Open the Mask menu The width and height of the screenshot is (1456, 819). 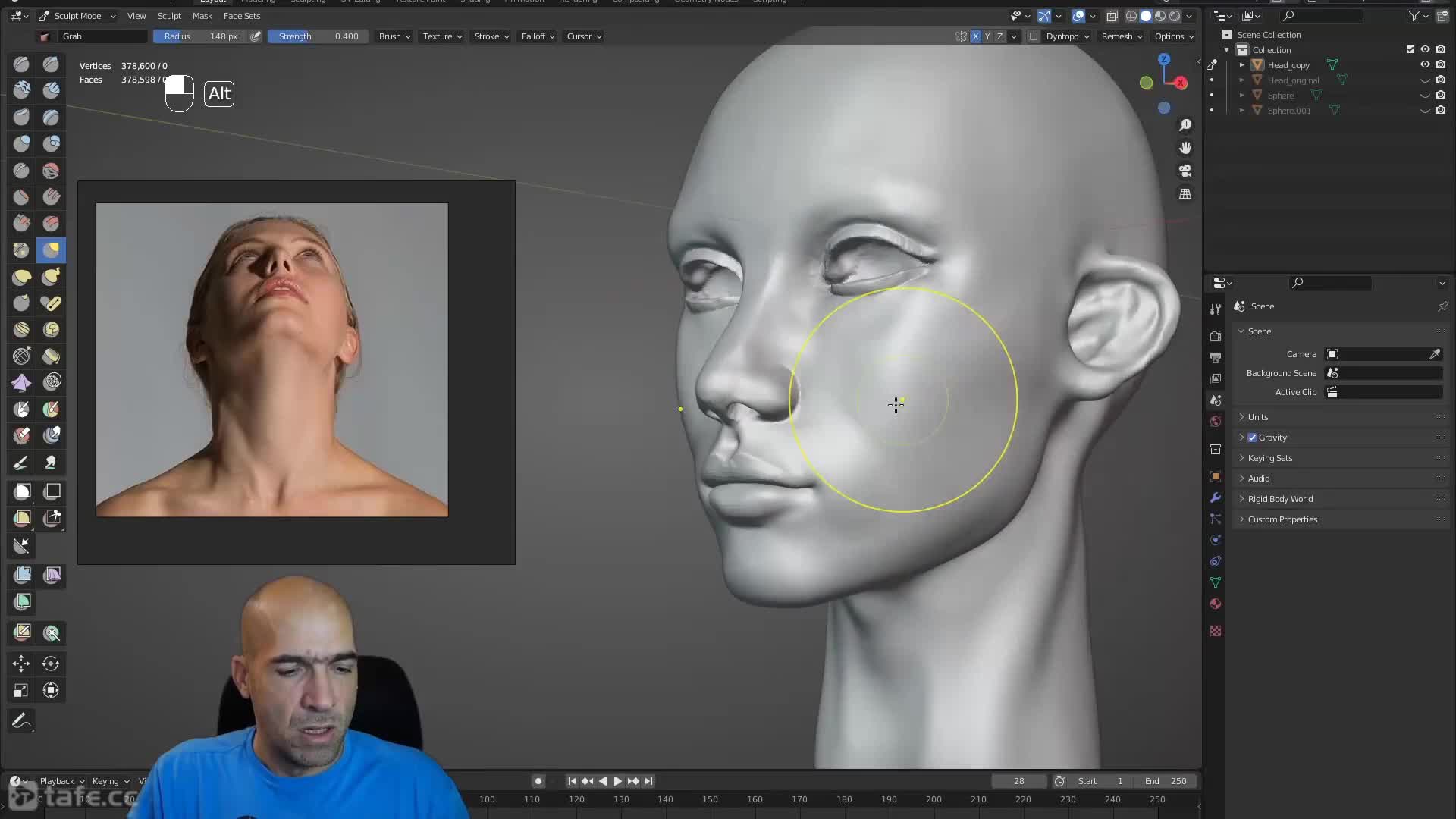click(202, 16)
